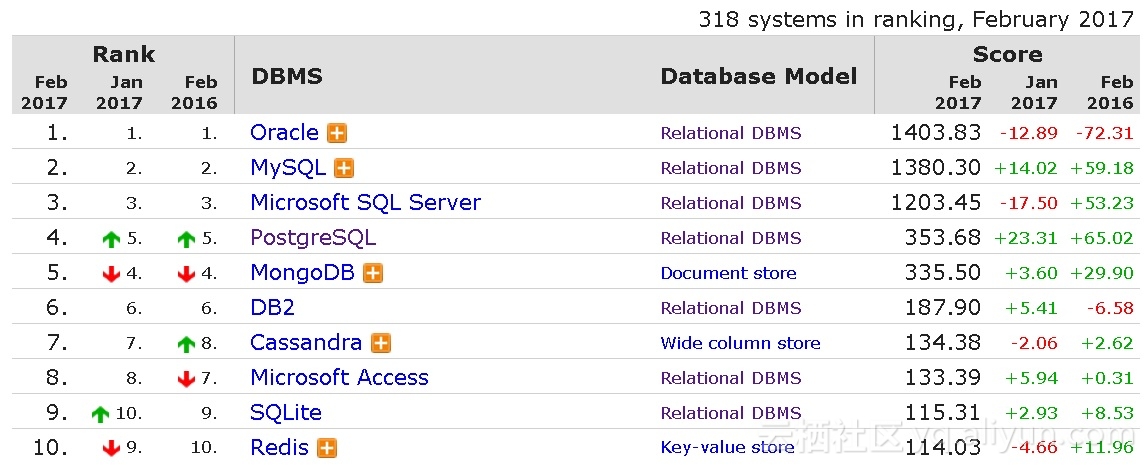Image resolution: width=1147 pixels, height=465 pixels.
Task: Click Oracle yearly change -72.31
Action: [x=1104, y=133]
